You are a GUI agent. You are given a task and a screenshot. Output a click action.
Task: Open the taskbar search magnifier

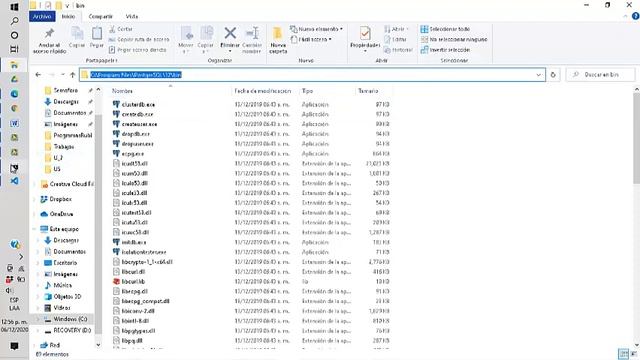click(x=14, y=21)
